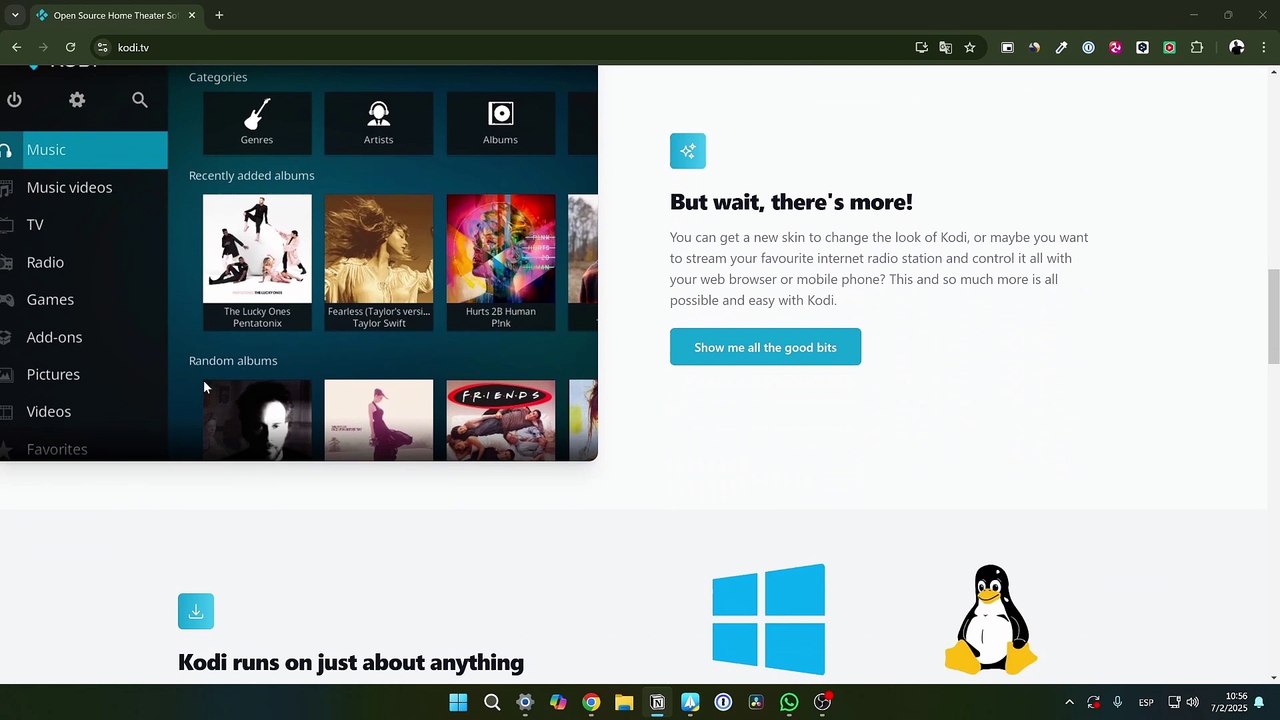Open the Artists category tile

point(378,123)
